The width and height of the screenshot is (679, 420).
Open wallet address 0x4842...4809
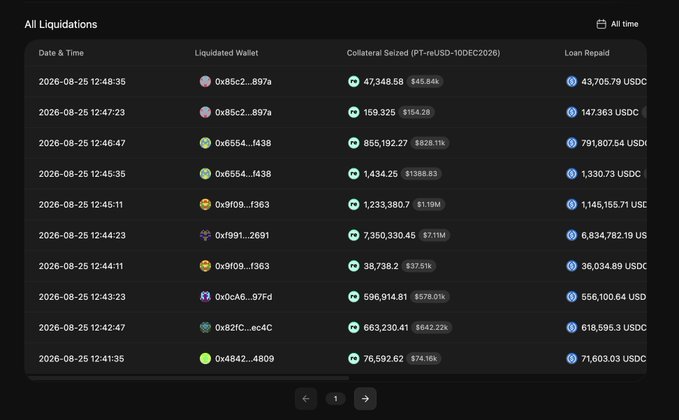244,359
